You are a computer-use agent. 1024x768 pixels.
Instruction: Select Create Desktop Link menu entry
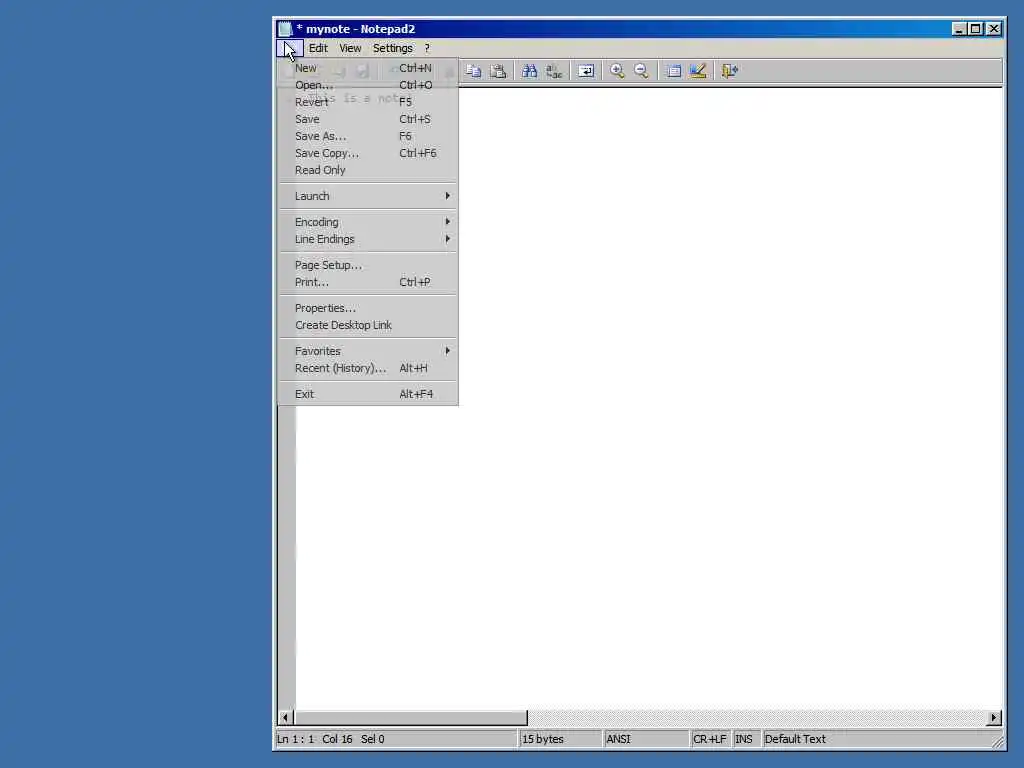368,325
